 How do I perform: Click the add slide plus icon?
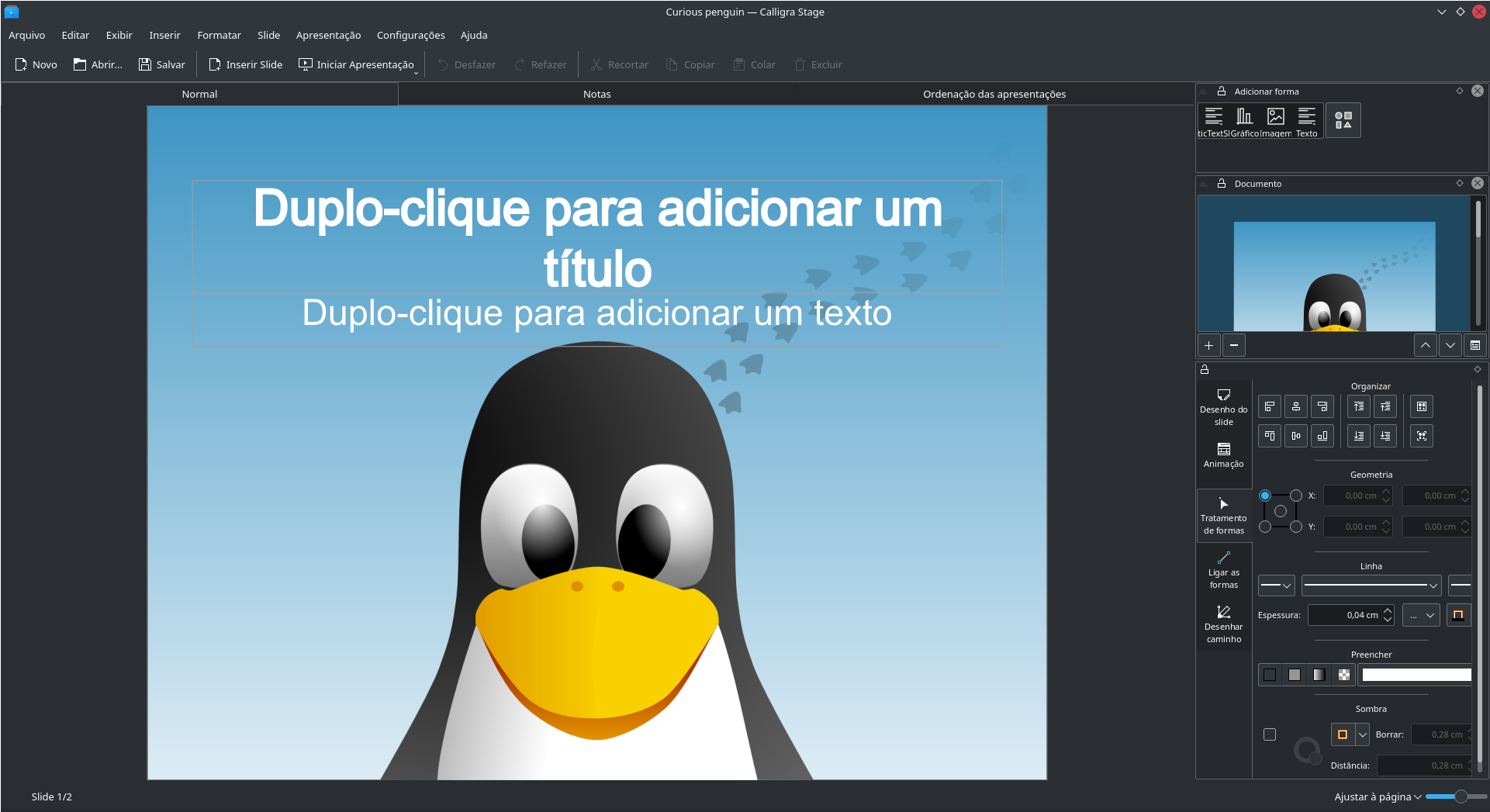coord(1208,345)
